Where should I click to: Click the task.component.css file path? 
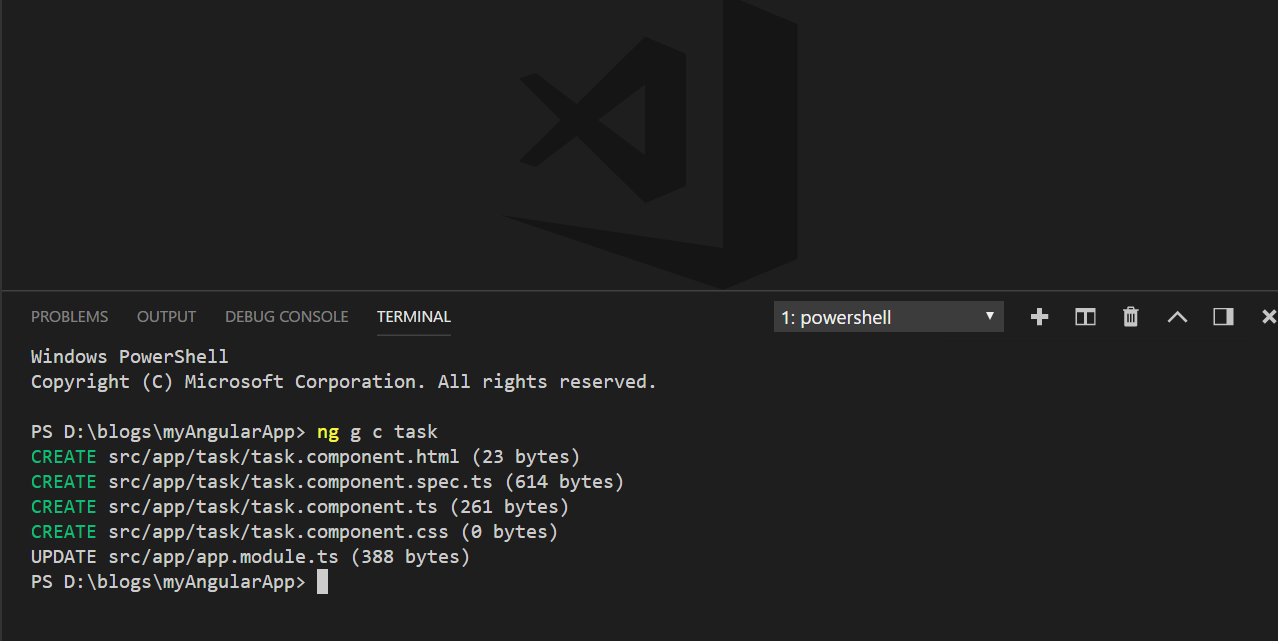[278, 532]
